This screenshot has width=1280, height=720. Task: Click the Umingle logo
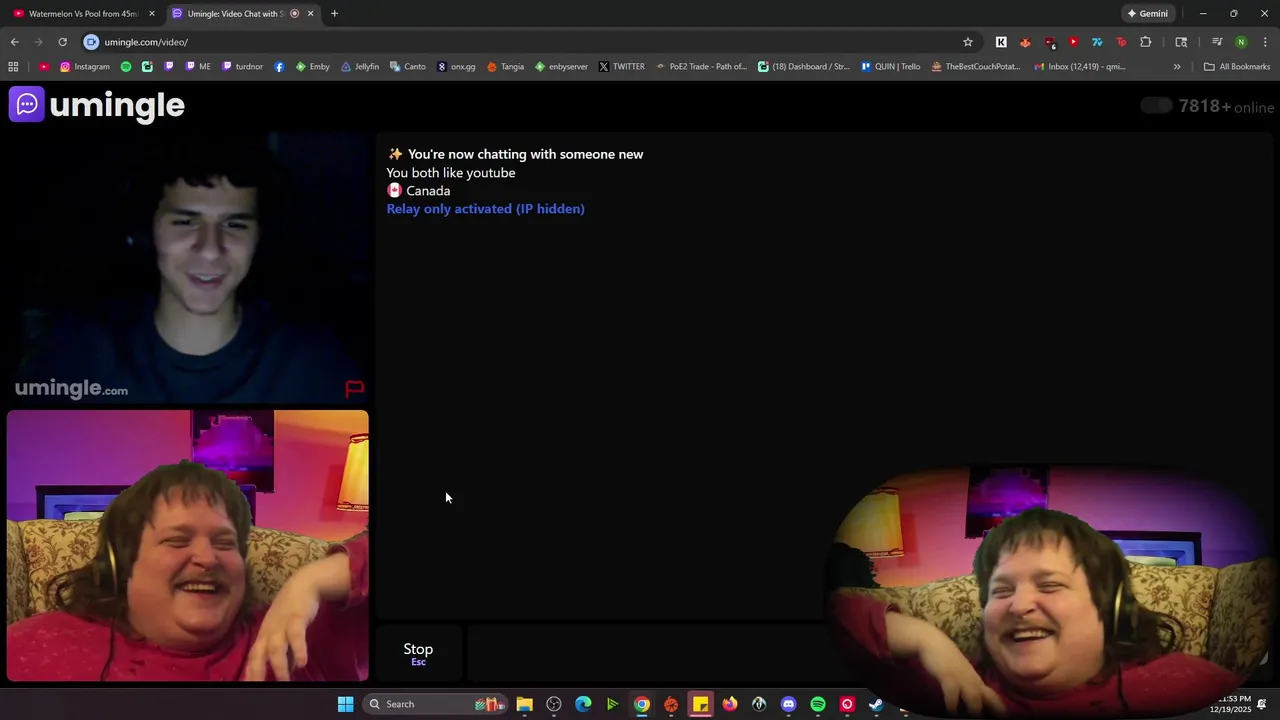[x=97, y=105]
